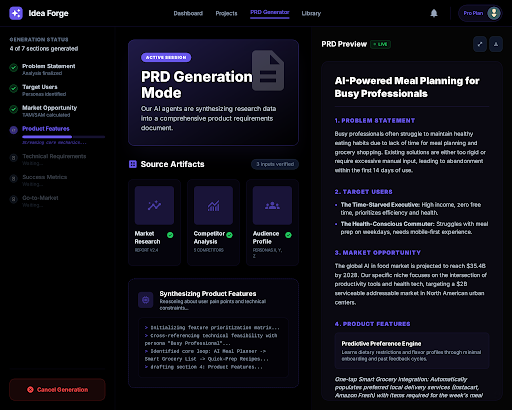This screenshot has height=410, width=512.
Task: Click the 3 inputs verified badge
Action: pos(275,164)
